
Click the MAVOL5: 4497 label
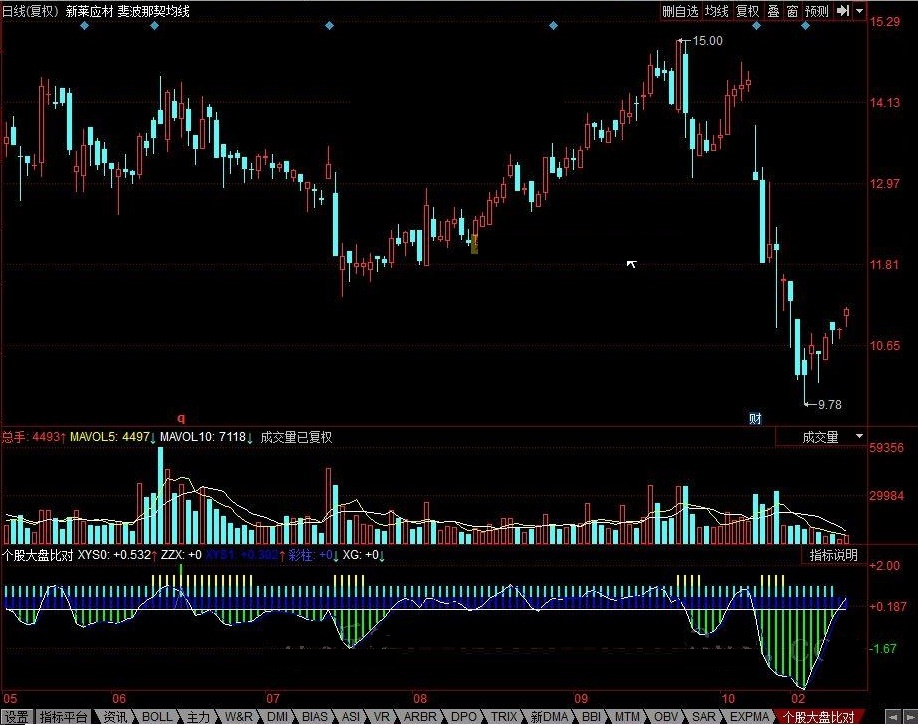point(113,437)
